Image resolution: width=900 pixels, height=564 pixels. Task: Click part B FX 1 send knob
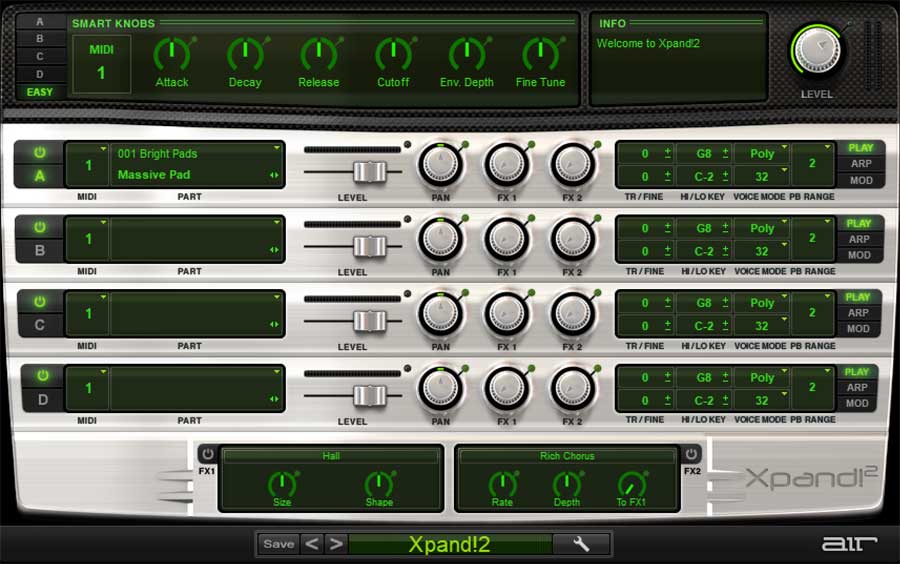506,239
